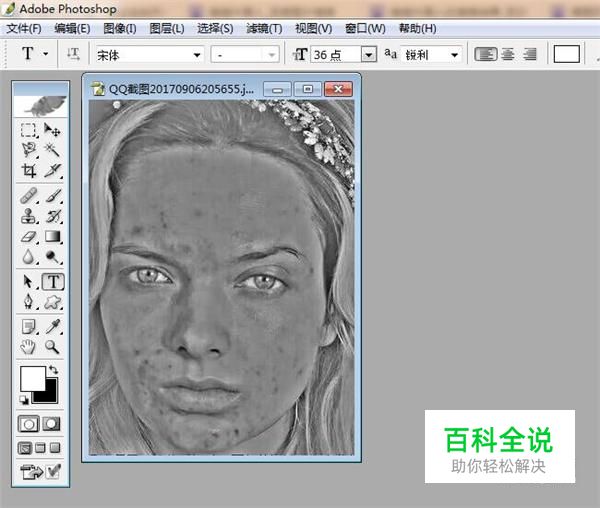Open the 帮助(H) menu
This screenshot has width=600, height=508.
417,29
